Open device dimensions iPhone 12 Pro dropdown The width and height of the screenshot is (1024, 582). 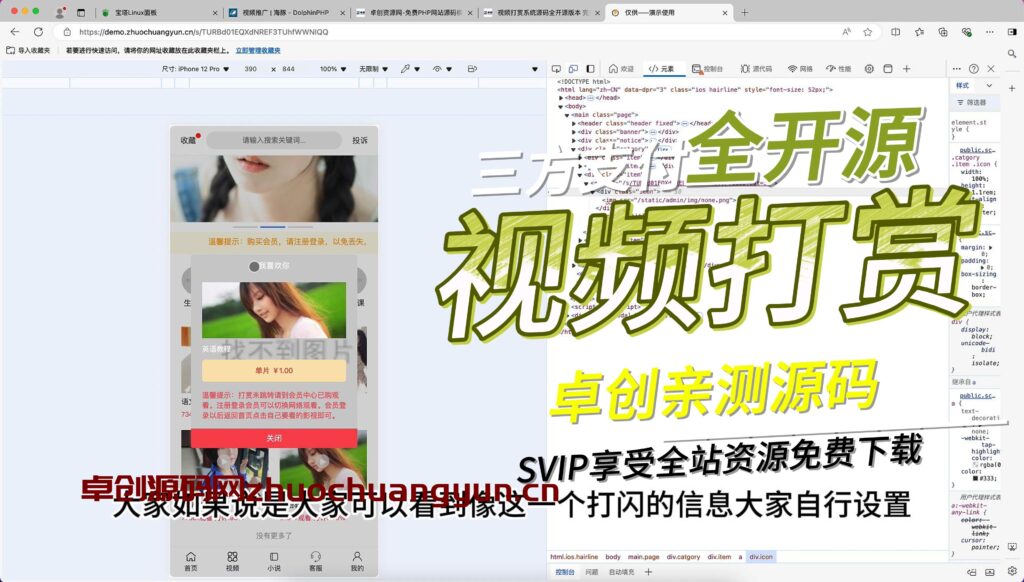click(x=195, y=69)
